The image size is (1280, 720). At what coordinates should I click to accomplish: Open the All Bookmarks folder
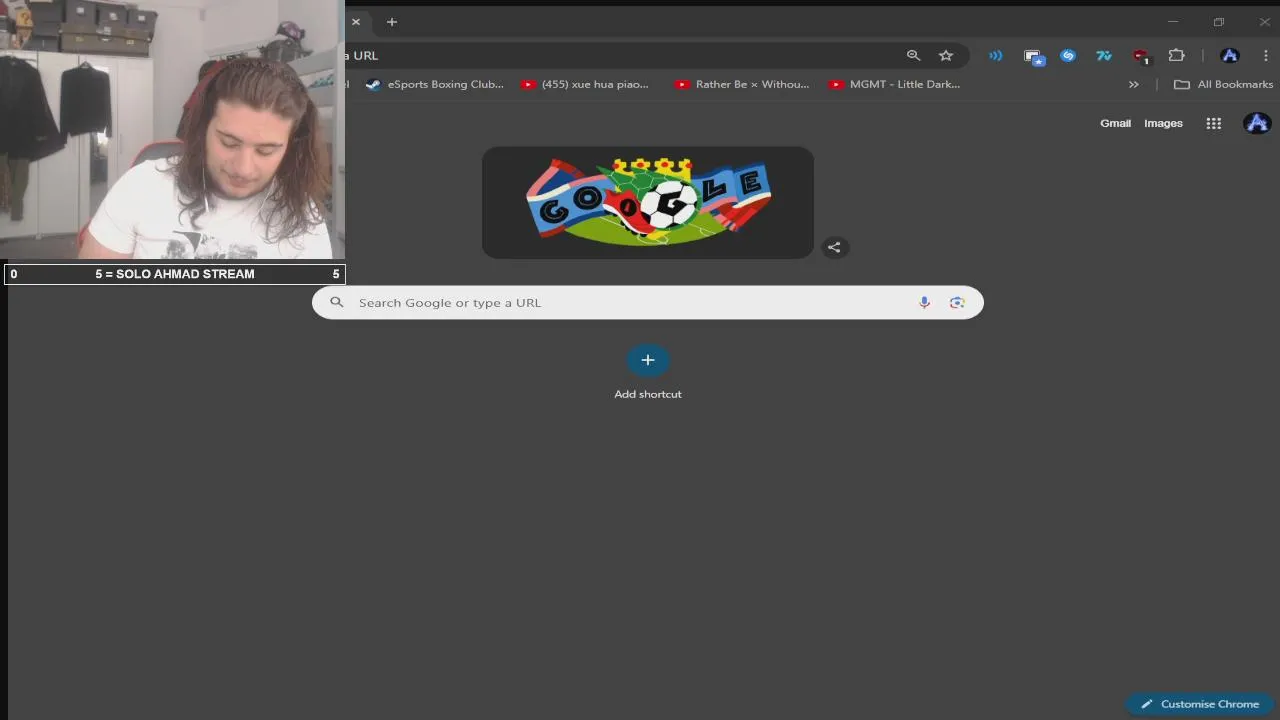1223,85
